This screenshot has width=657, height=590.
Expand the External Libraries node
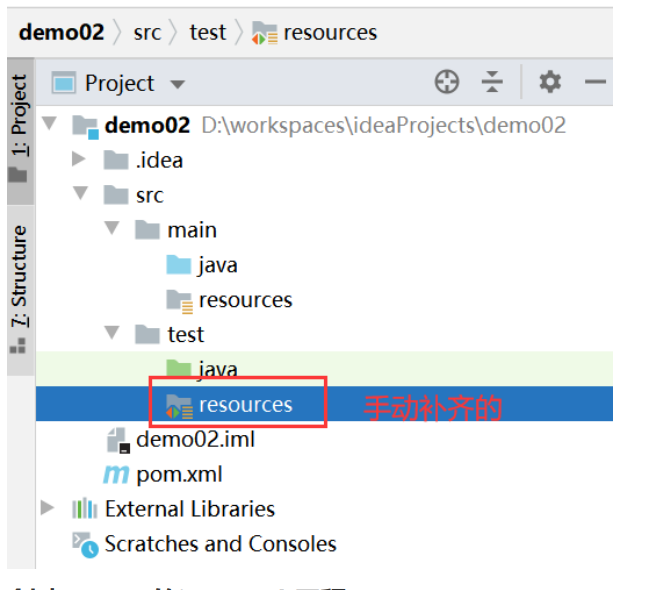pyautogui.click(x=47, y=507)
